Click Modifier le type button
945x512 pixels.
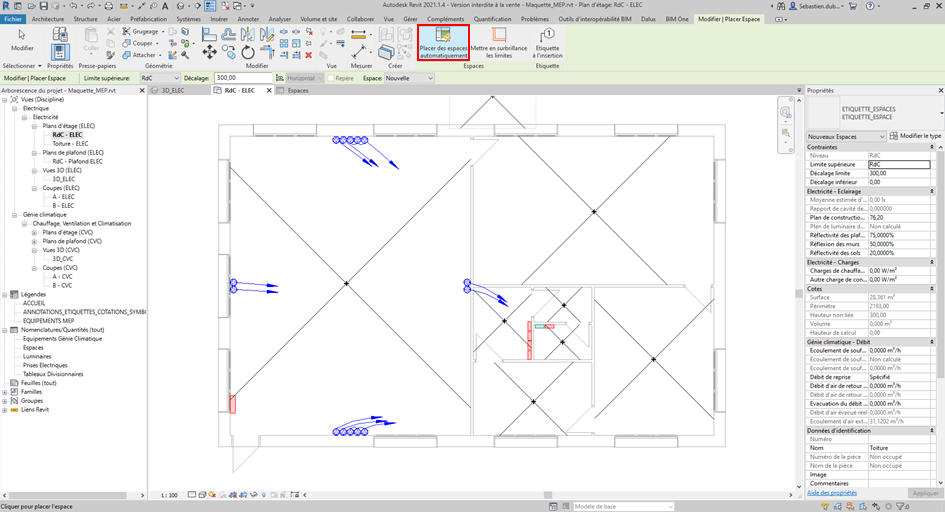(915, 136)
